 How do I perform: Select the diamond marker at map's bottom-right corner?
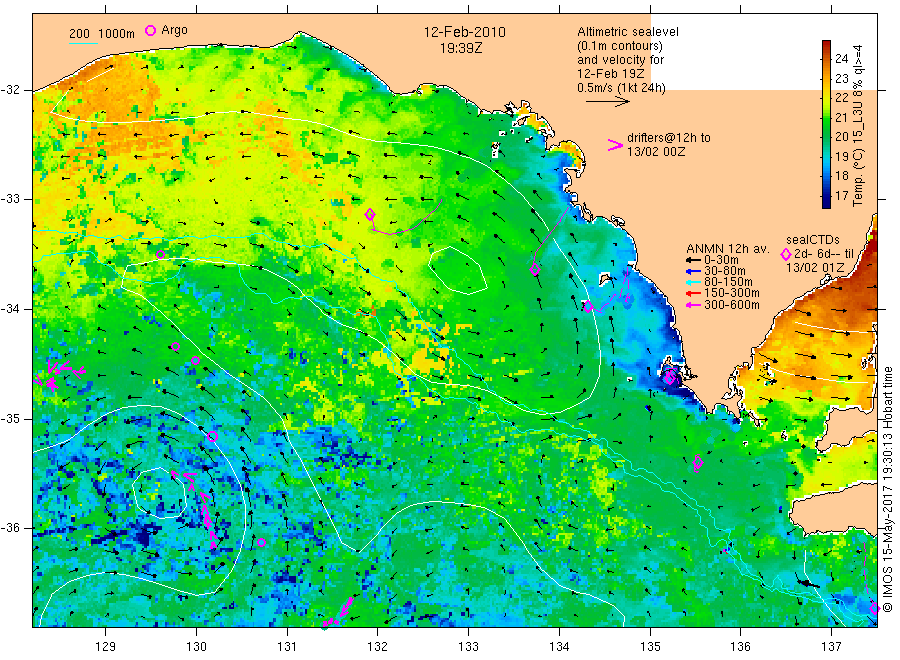coord(874,608)
